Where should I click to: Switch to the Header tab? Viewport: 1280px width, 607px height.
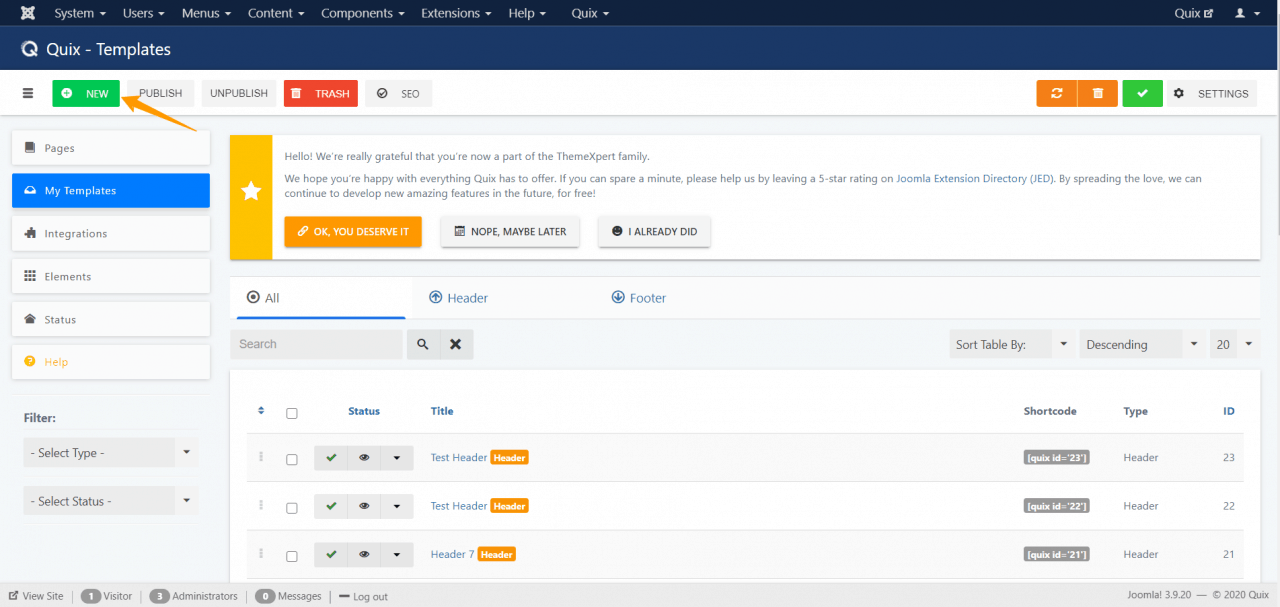[x=458, y=298]
